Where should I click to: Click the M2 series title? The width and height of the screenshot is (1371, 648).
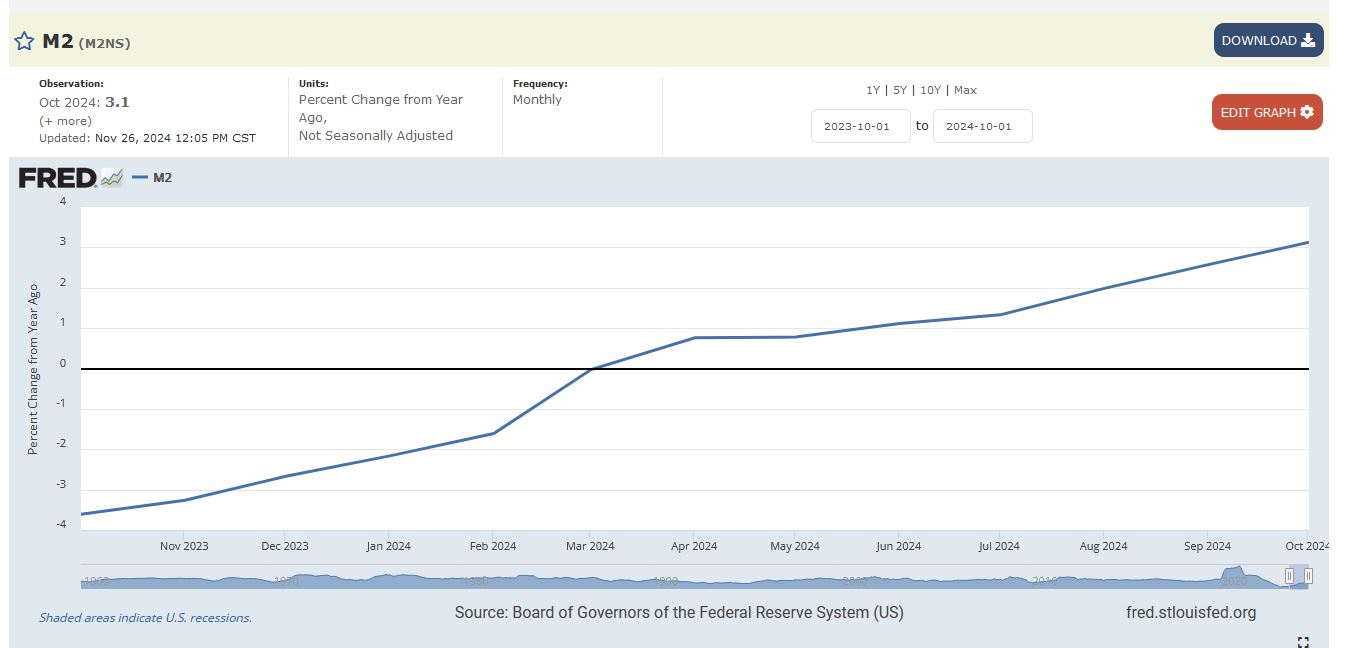click(58, 41)
